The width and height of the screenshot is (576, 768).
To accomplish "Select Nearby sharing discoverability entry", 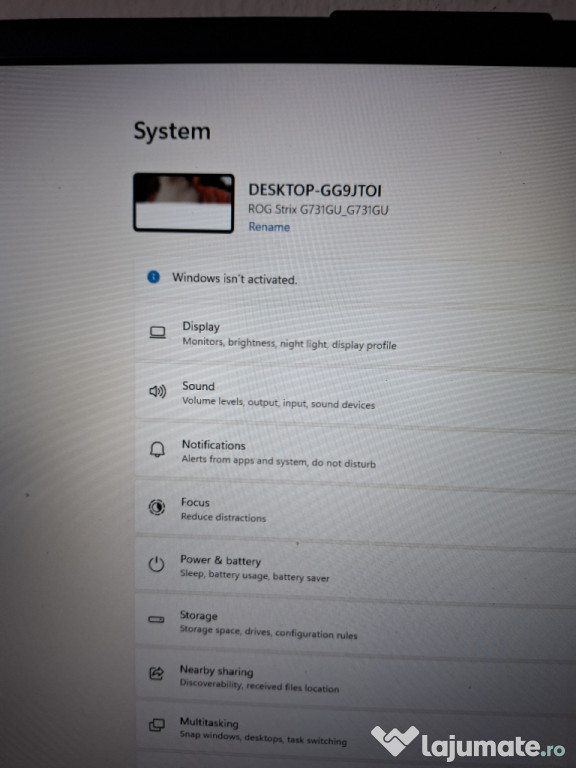I will tap(355, 677).
